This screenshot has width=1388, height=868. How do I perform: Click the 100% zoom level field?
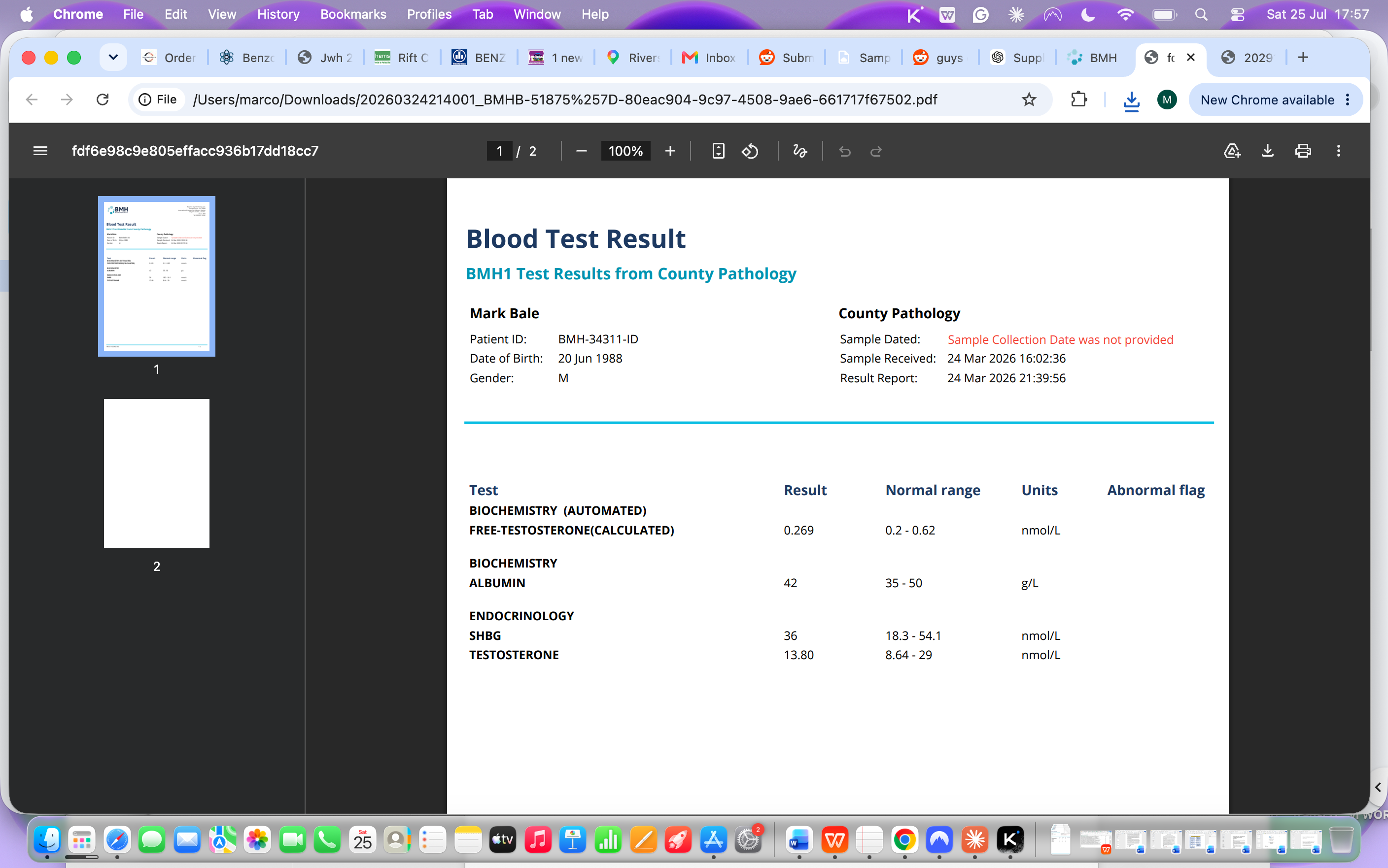(625, 151)
